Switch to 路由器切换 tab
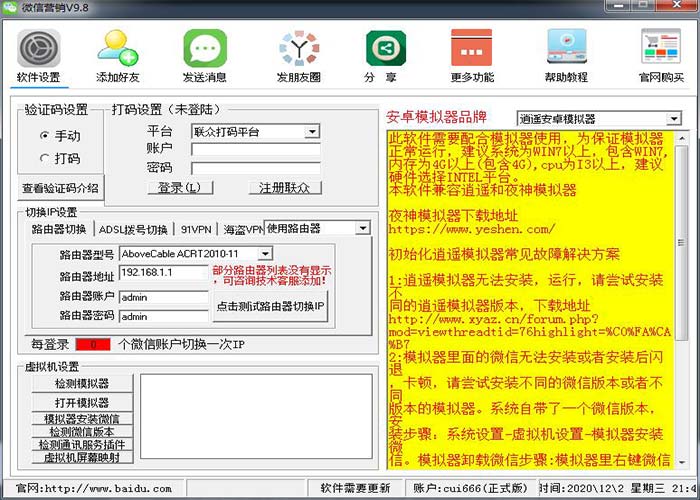This screenshot has height=500, width=700. click(x=59, y=229)
